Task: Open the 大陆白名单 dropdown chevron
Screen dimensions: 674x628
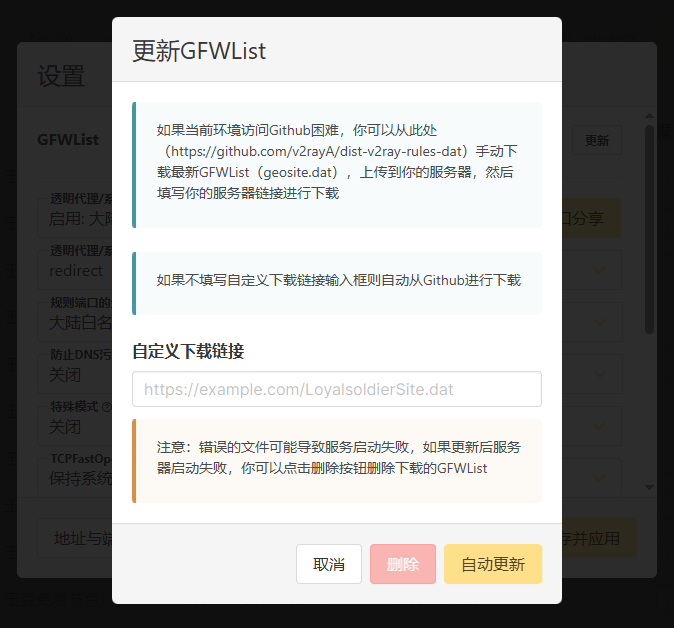Action: (x=600, y=323)
